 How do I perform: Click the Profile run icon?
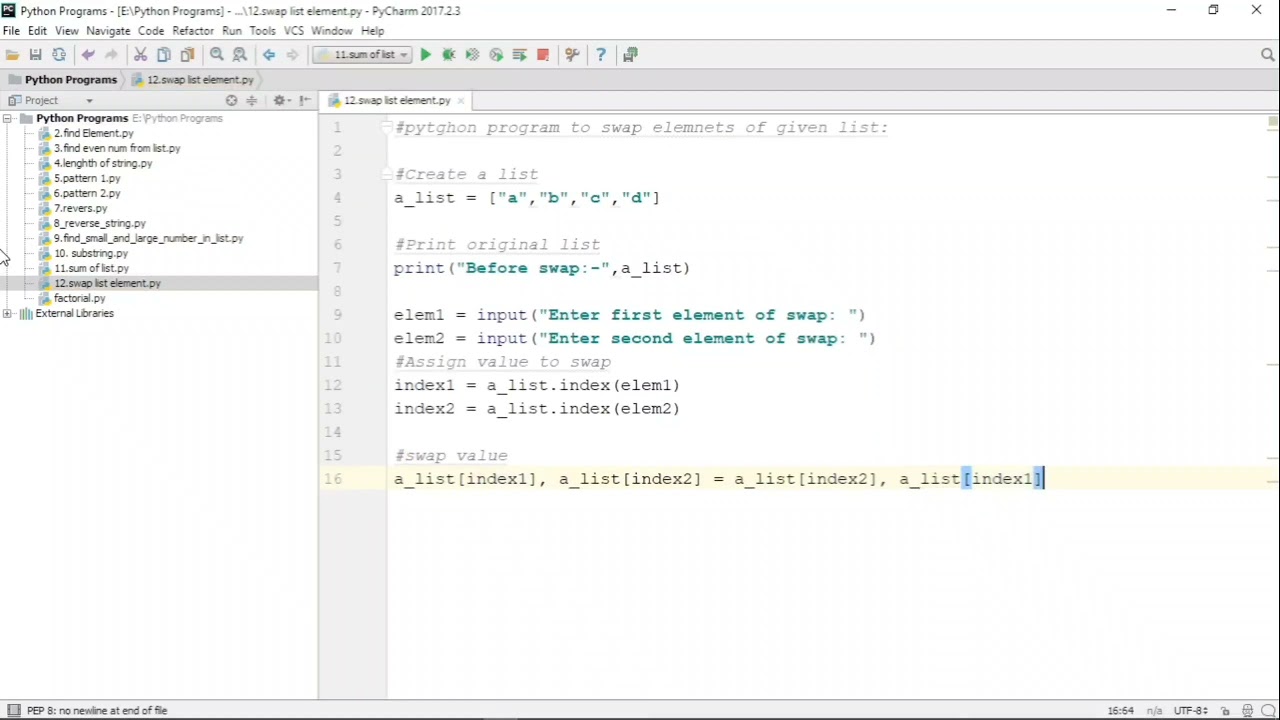[496, 55]
